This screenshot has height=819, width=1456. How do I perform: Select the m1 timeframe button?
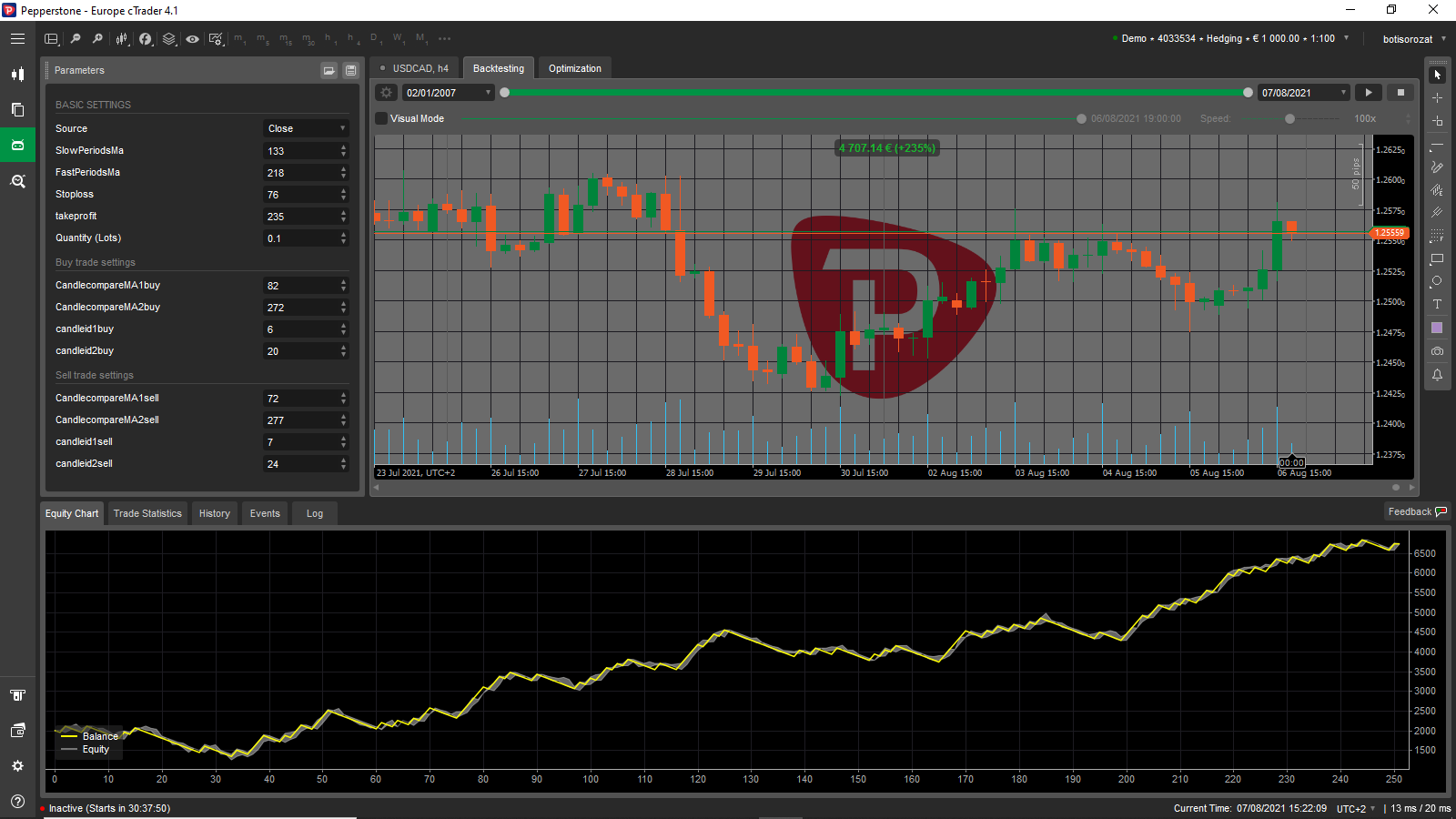[x=240, y=39]
